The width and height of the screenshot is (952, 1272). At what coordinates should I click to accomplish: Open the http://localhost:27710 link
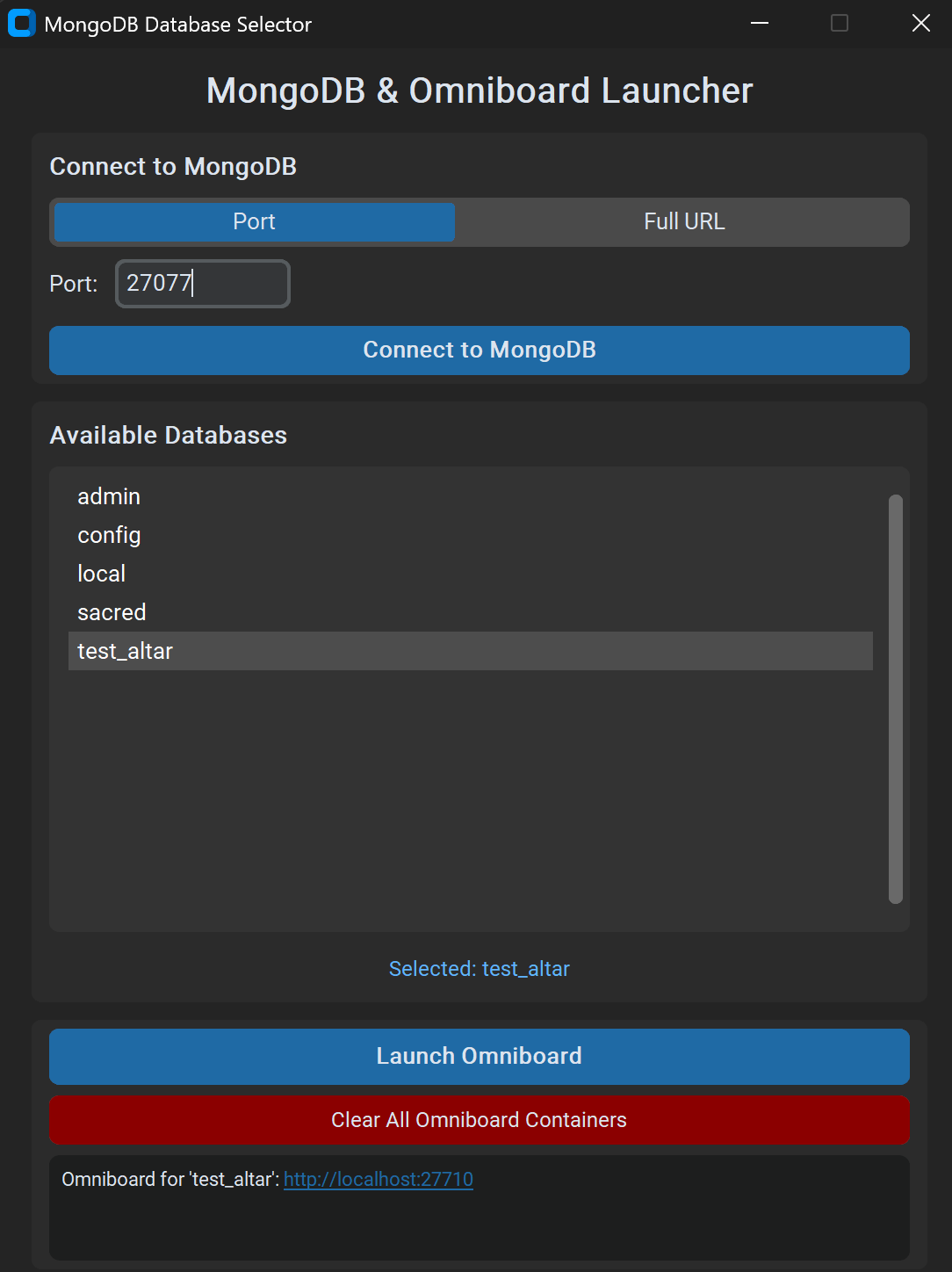pos(379,1179)
